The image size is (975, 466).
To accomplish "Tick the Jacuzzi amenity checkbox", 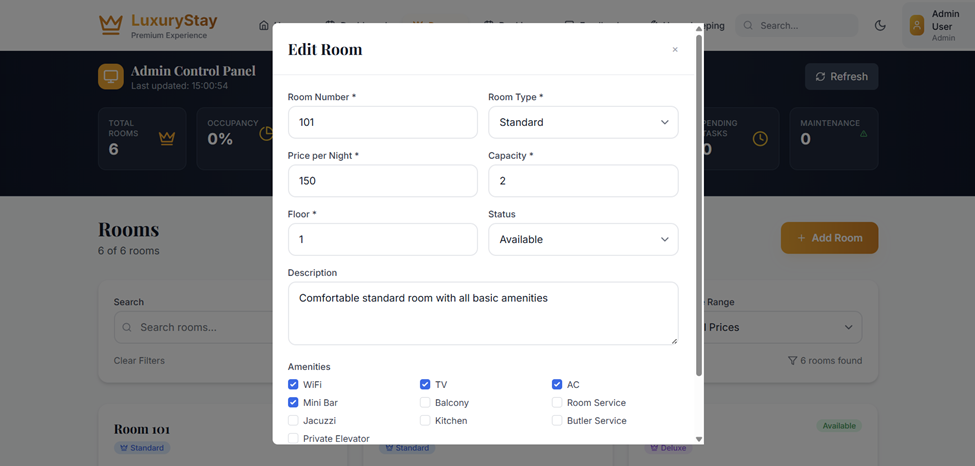I will [x=293, y=421].
